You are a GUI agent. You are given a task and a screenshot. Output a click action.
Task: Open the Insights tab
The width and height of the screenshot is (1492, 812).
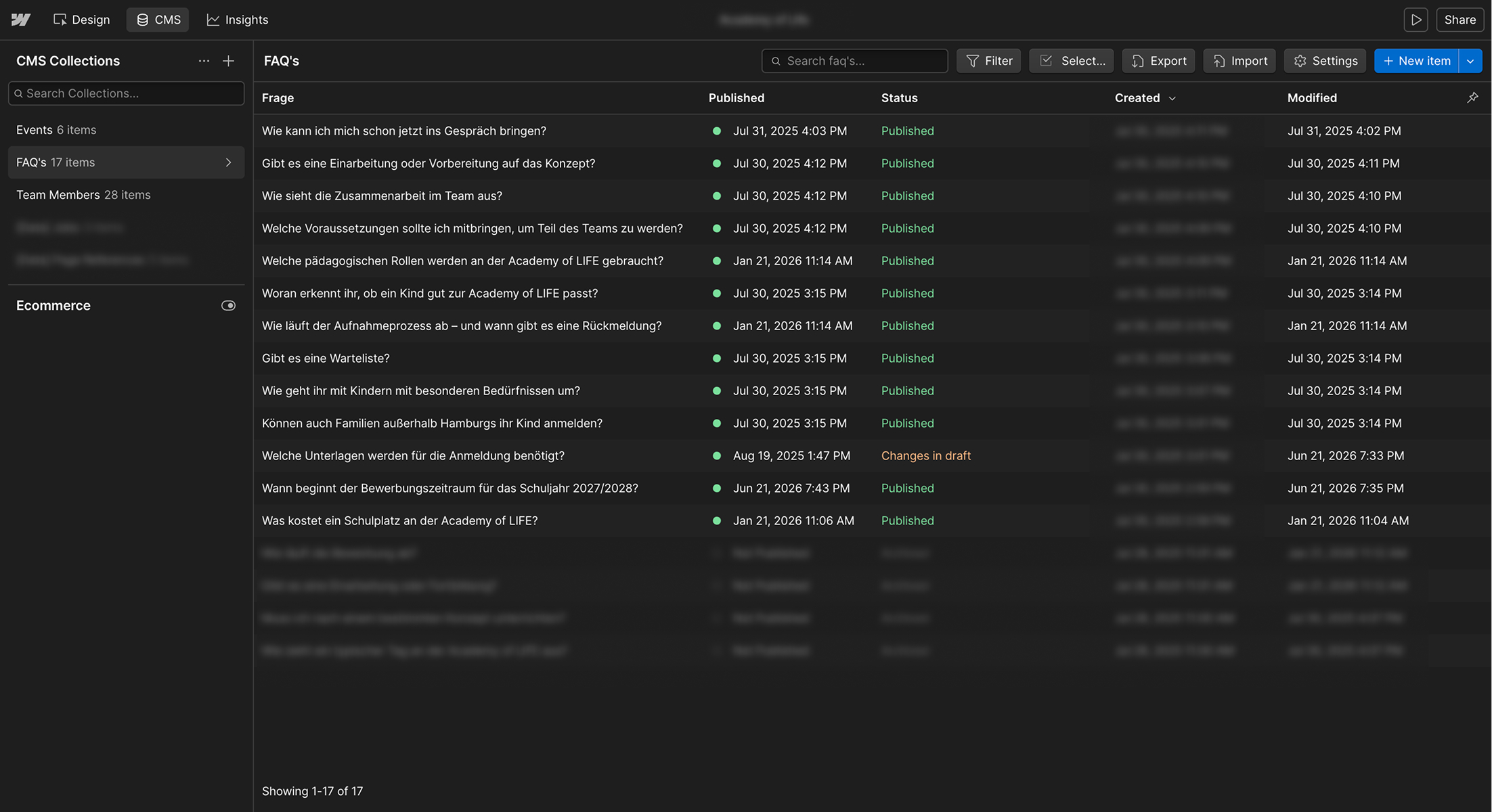tap(238, 20)
